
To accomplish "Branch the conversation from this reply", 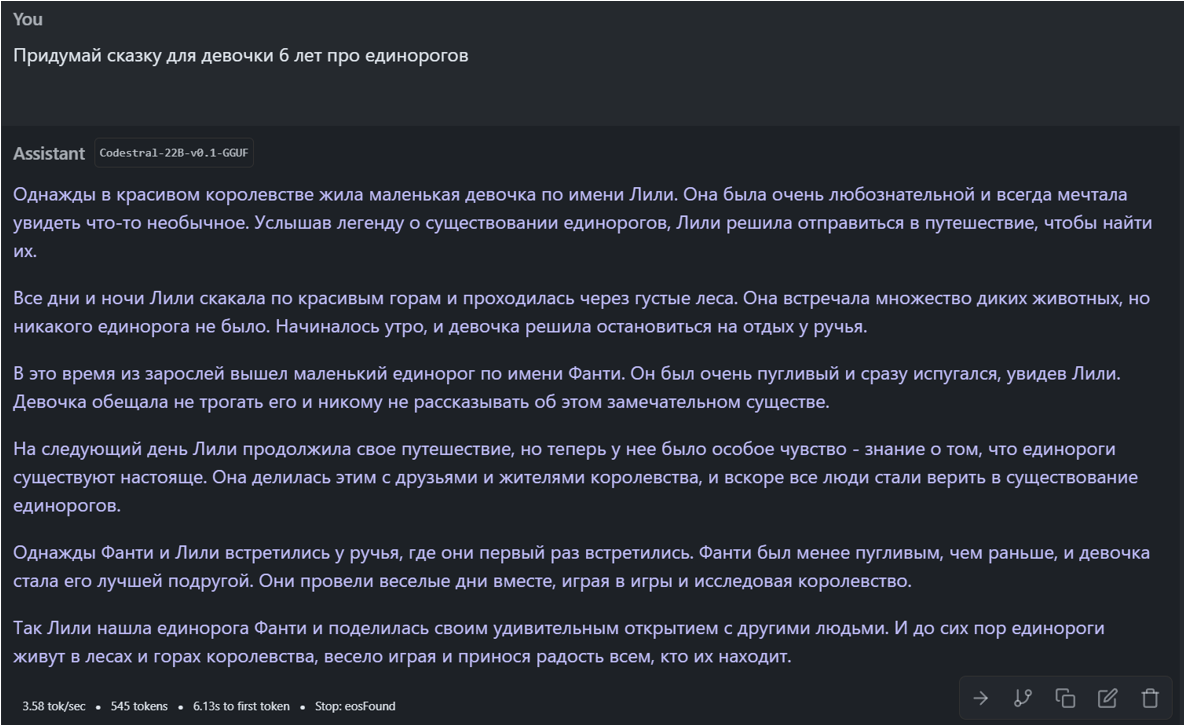I will pyautogui.click(x=1023, y=698).
